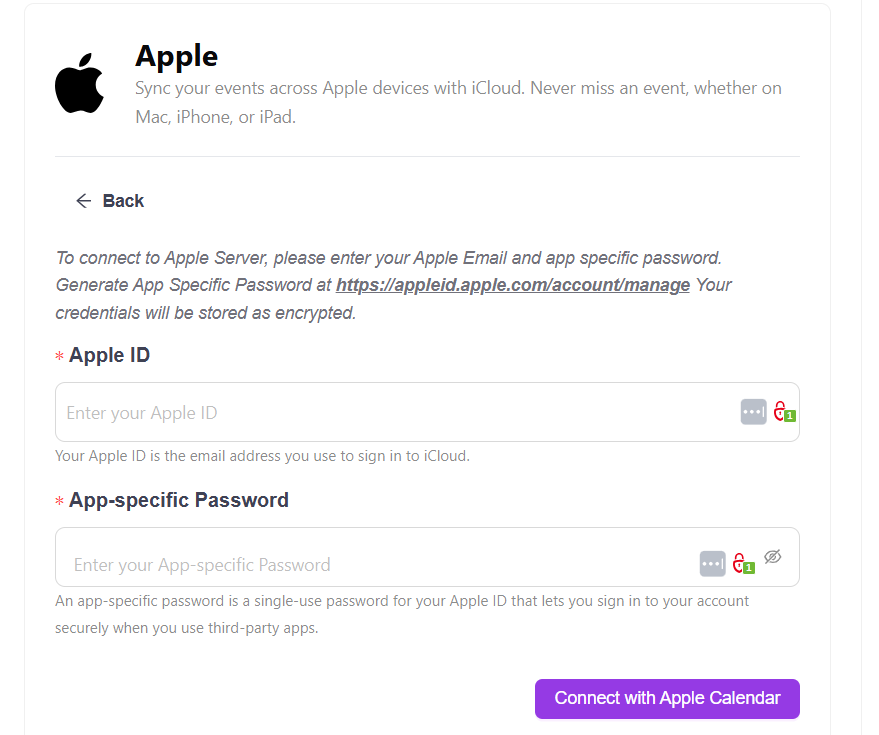Open the gray autofill dots icon in password field
Screen dimensions: 879x735
click(712, 564)
